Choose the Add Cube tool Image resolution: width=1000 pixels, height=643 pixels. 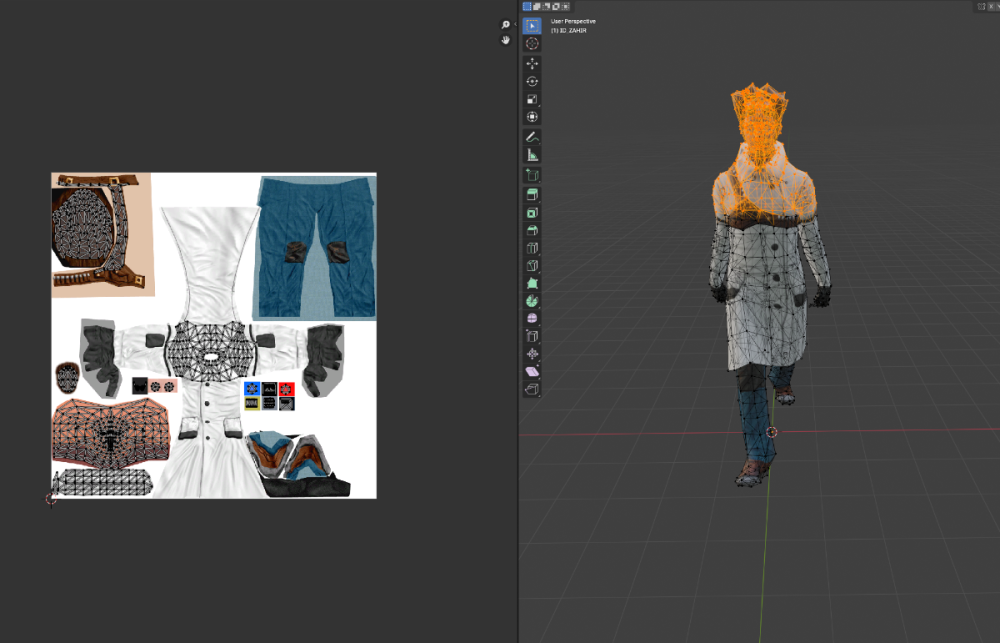[x=532, y=175]
